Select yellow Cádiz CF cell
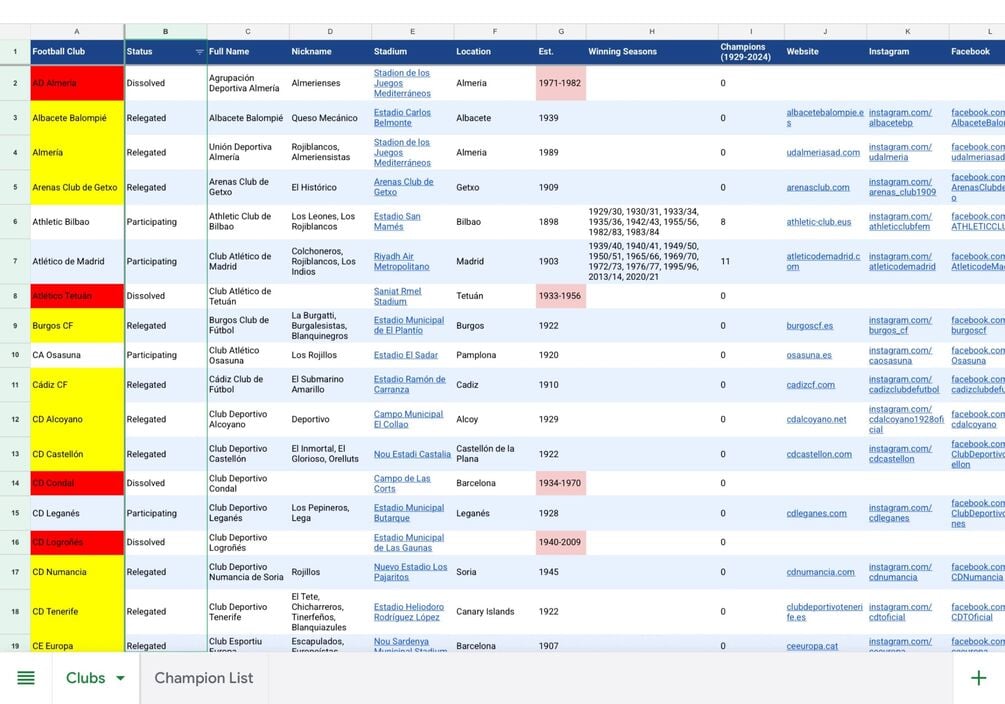Viewport: 1005px width, 704px height. coord(77,384)
